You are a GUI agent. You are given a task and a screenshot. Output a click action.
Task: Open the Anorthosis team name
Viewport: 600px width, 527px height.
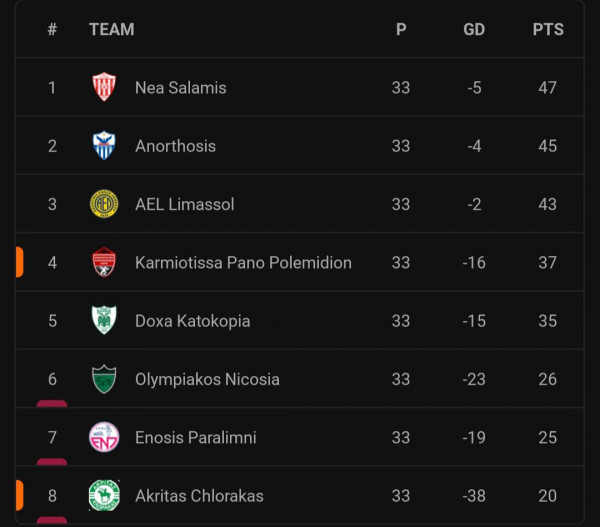[x=175, y=146]
